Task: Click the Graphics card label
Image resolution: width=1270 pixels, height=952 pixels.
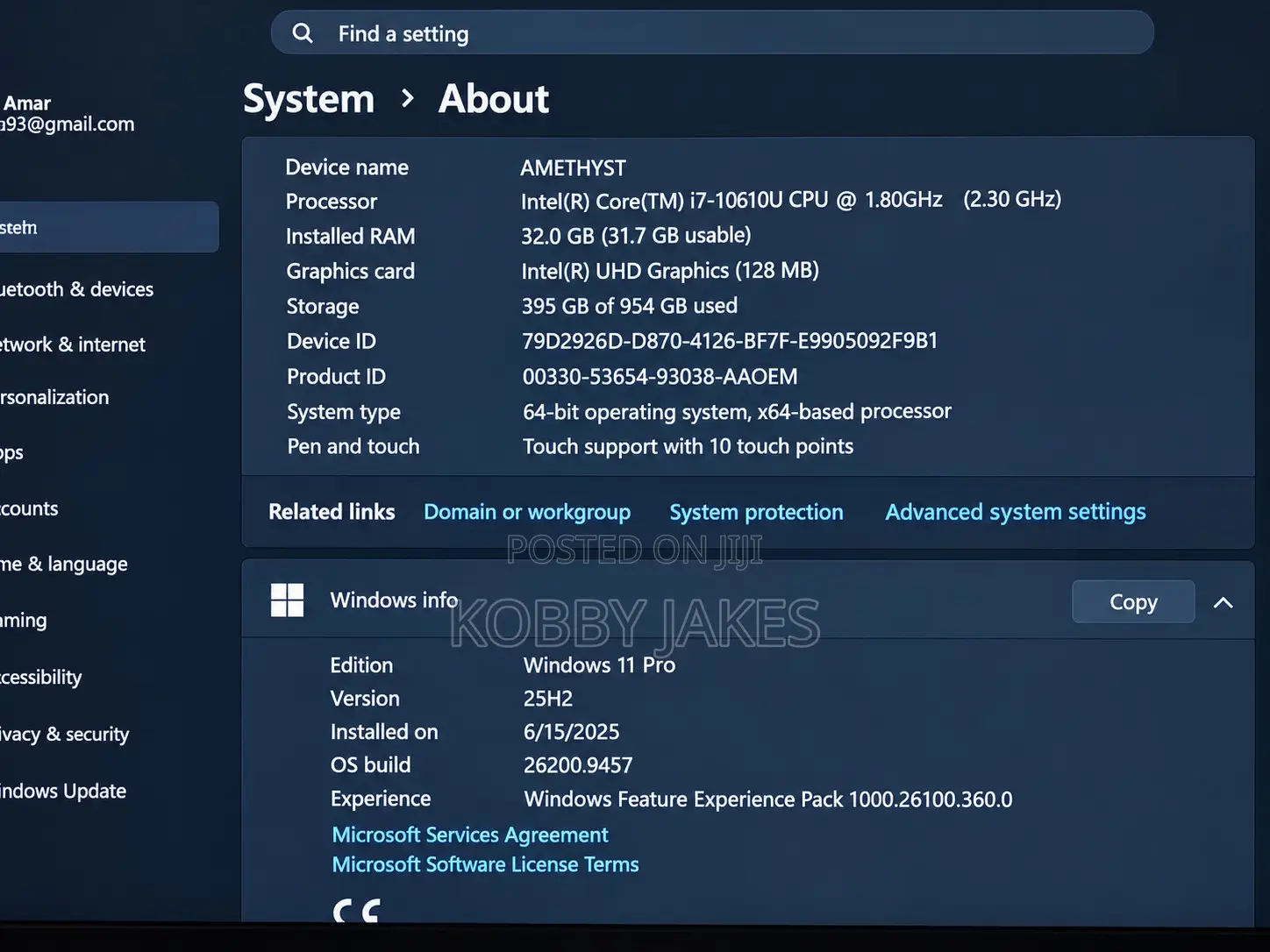Action: [x=351, y=272]
